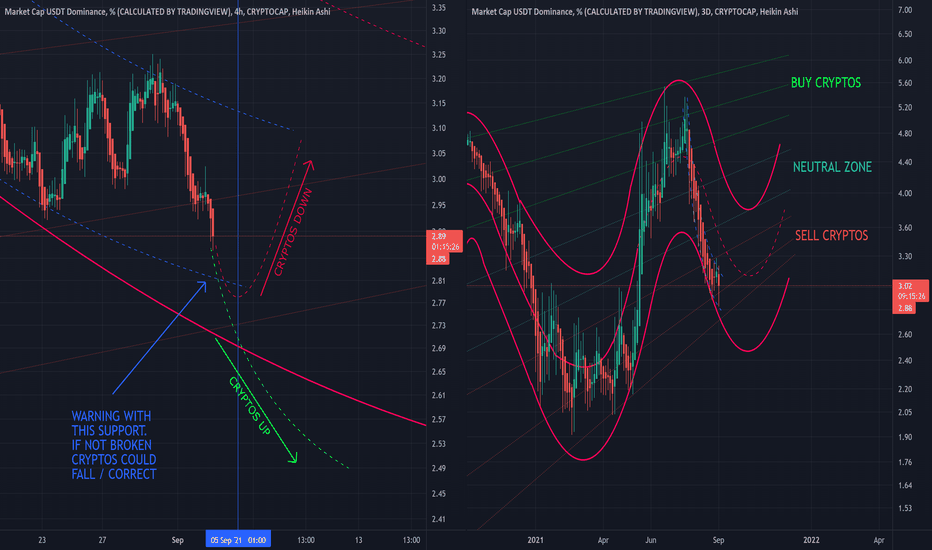The width and height of the screenshot is (932, 550).
Task: Click the 2.95 price axis value
Action: coord(439,205)
